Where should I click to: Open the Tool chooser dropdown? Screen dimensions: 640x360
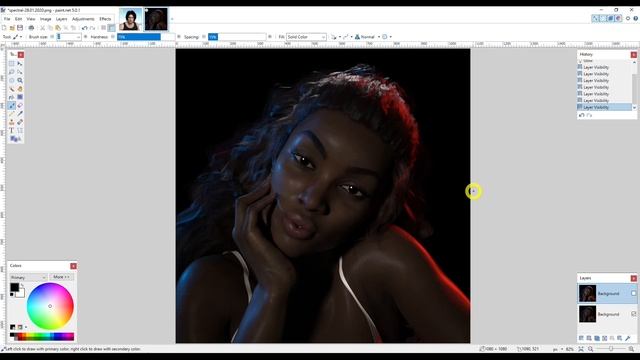(x=18, y=37)
